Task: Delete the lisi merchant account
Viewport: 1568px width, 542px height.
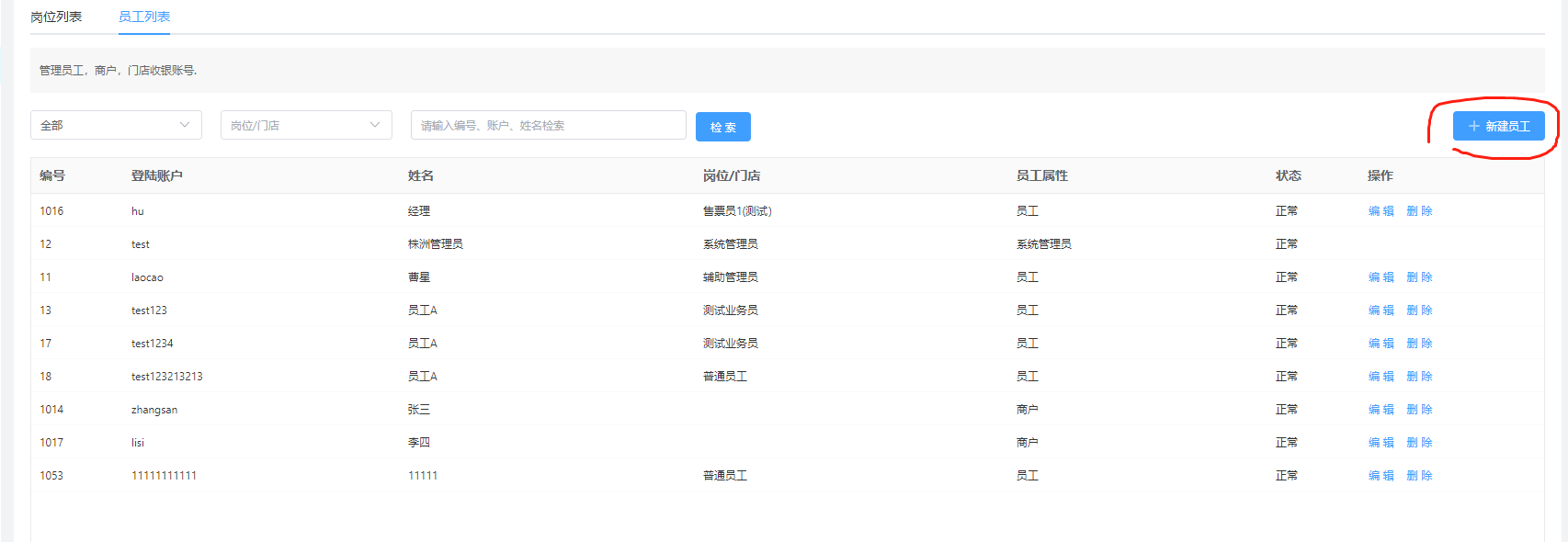Action: (1419, 443)
